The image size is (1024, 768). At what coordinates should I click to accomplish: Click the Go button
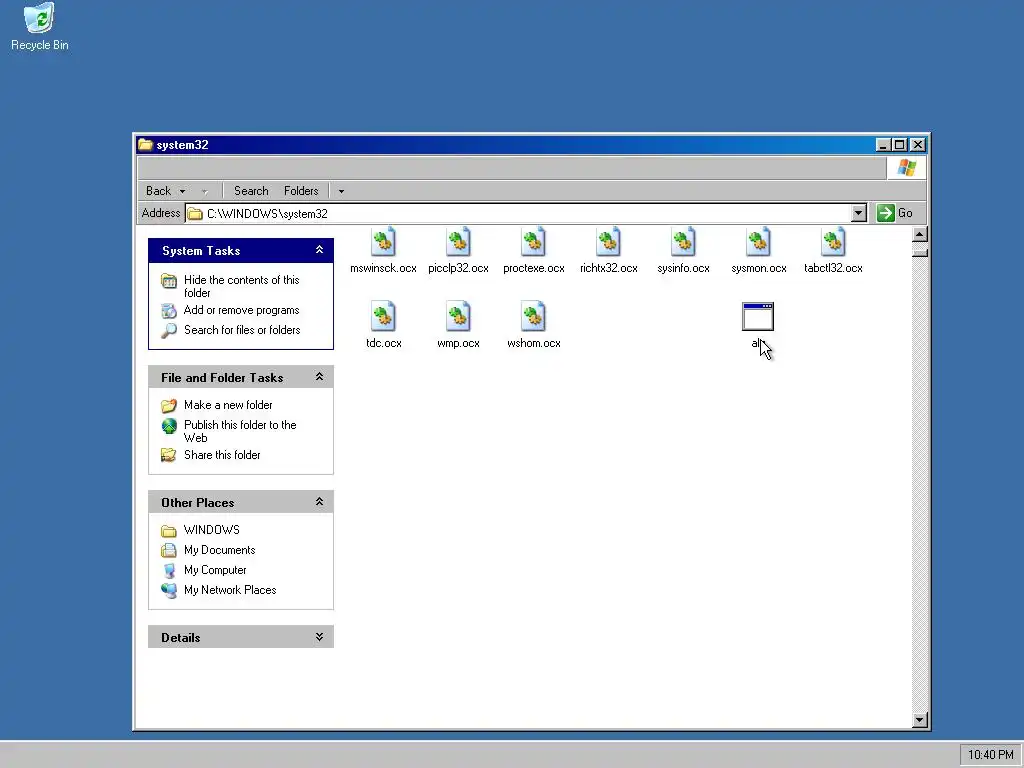point(895,213)
